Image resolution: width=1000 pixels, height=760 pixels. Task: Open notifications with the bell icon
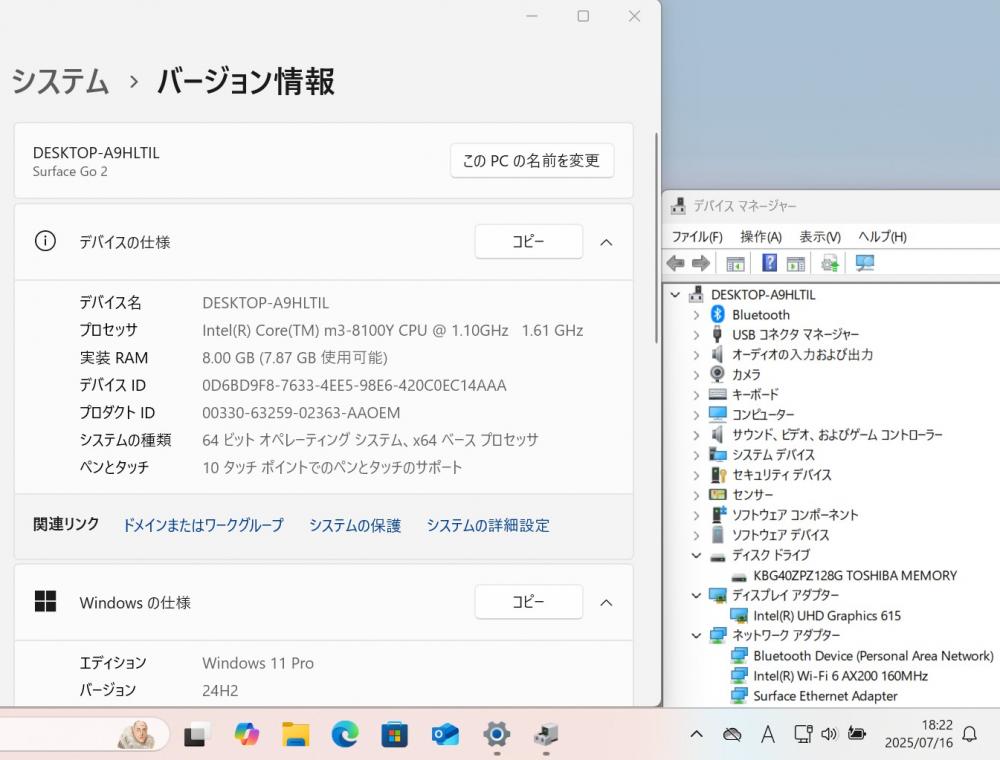(969, 734)
